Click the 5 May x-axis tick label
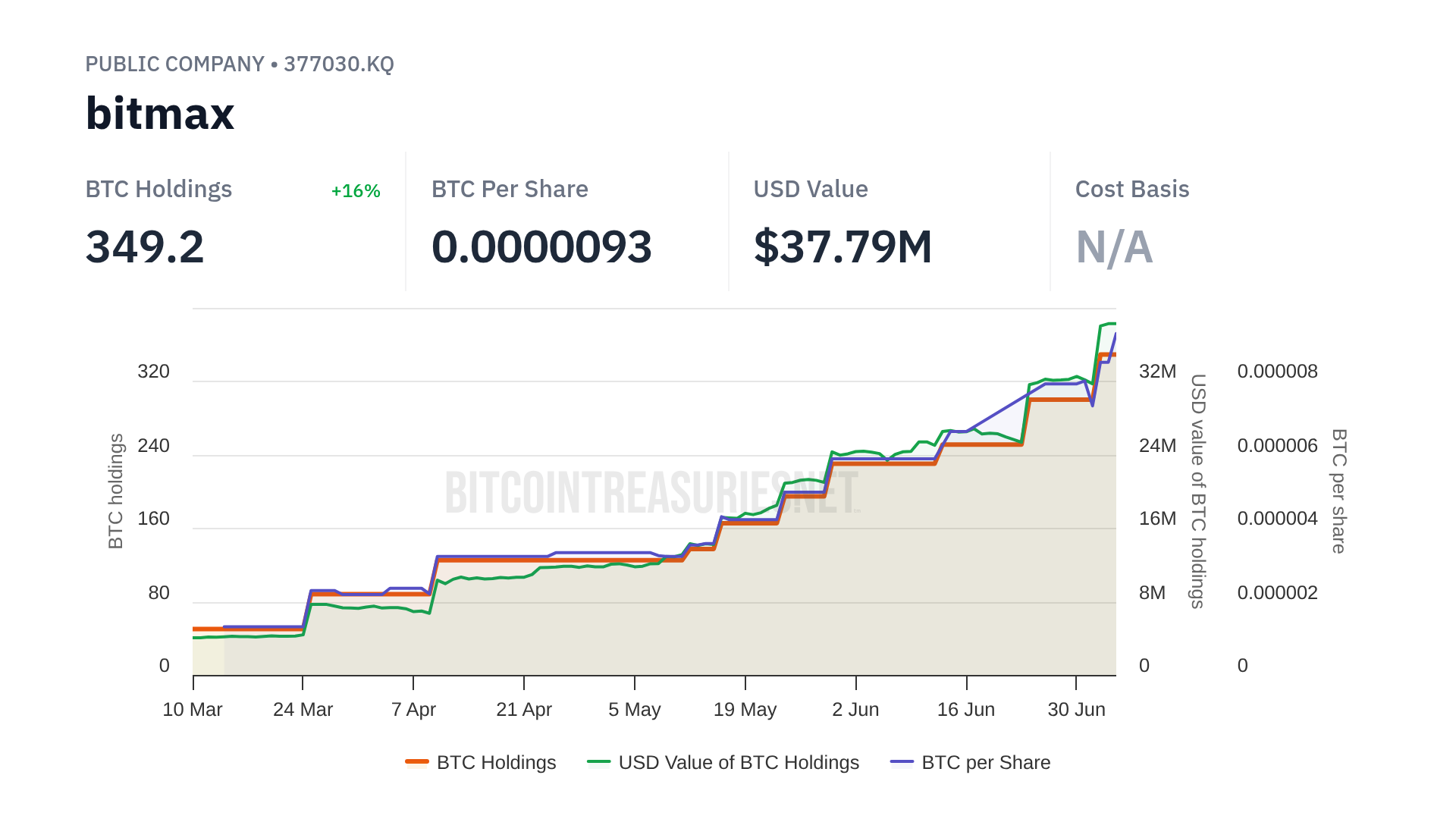Screen dimensions: 1456x819 [635, 710]
